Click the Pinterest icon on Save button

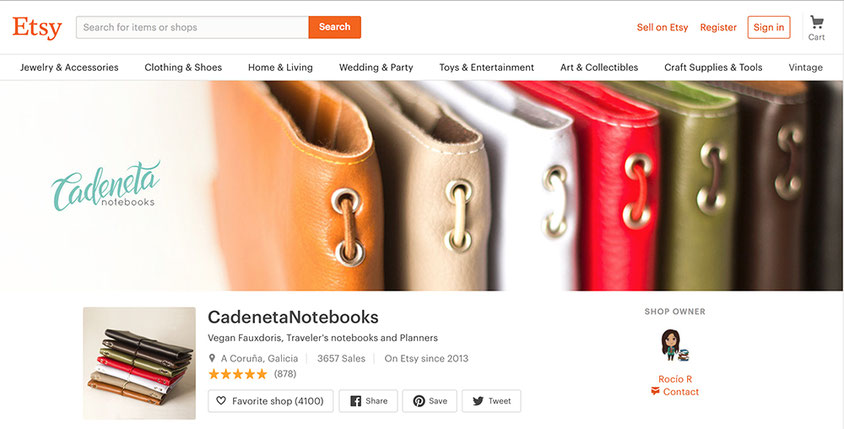[419, 401]
